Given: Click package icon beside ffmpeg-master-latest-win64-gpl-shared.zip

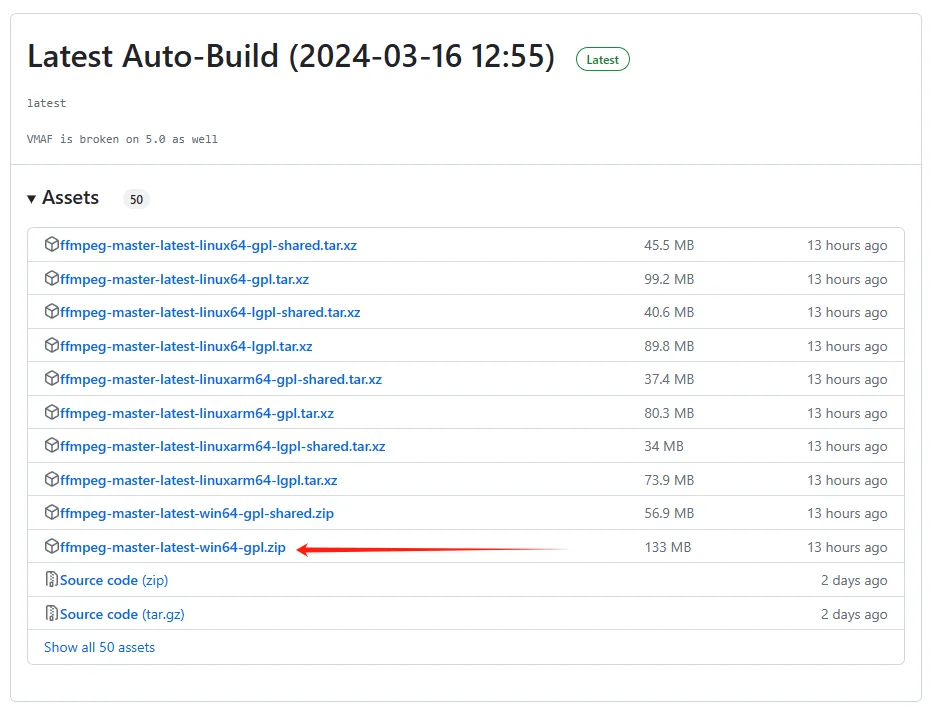Looking at the screenshot, I should (x=52, y=513).
